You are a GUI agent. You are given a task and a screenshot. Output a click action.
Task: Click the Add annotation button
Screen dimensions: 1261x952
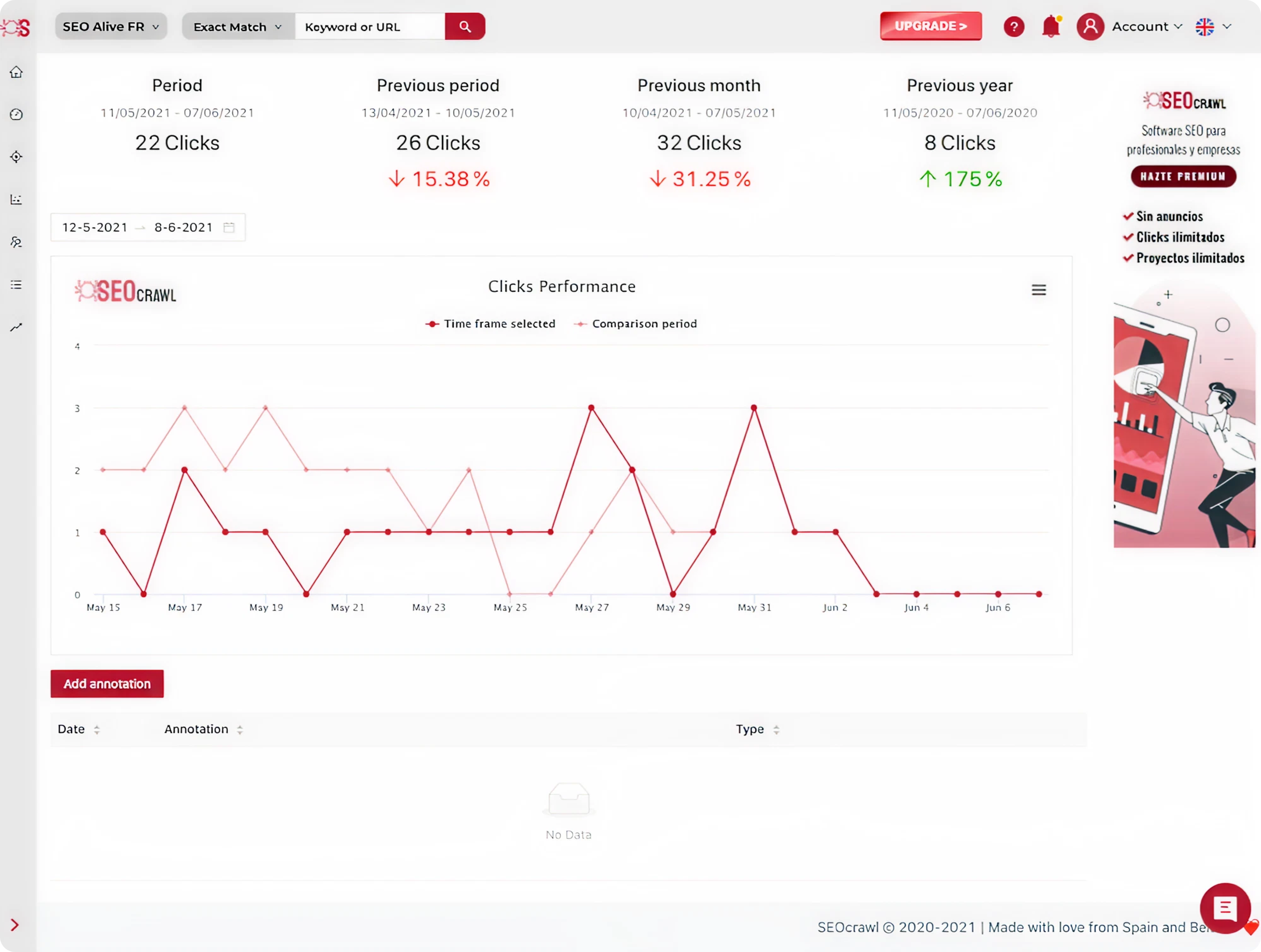[107, 684]
